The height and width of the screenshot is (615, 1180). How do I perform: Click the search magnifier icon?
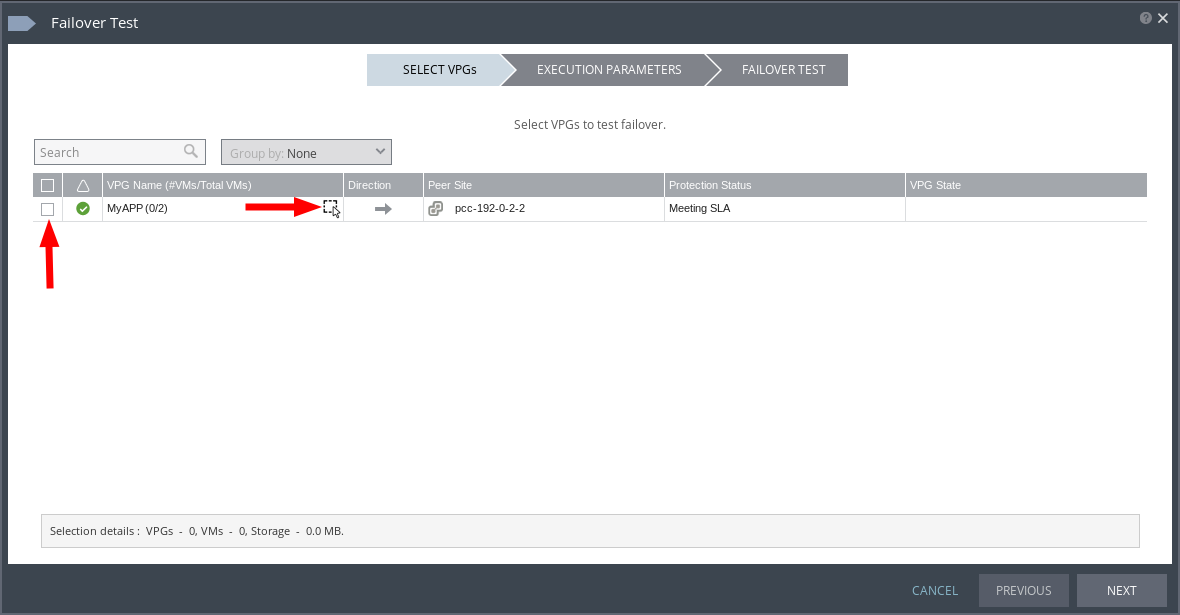point(190,151)
